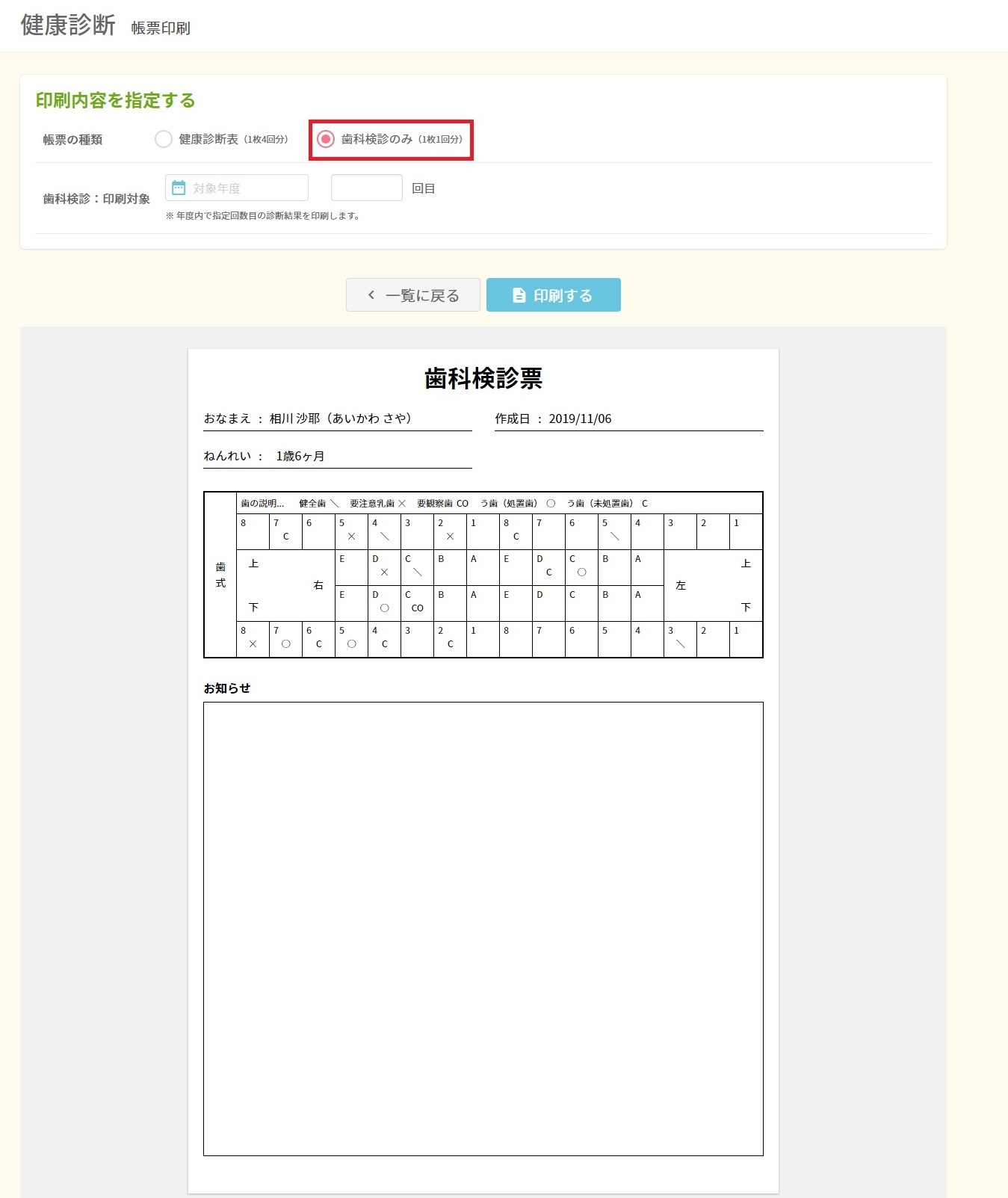
Task: Click the 要観察歯 CO legend entry
Action: (443, 503)
